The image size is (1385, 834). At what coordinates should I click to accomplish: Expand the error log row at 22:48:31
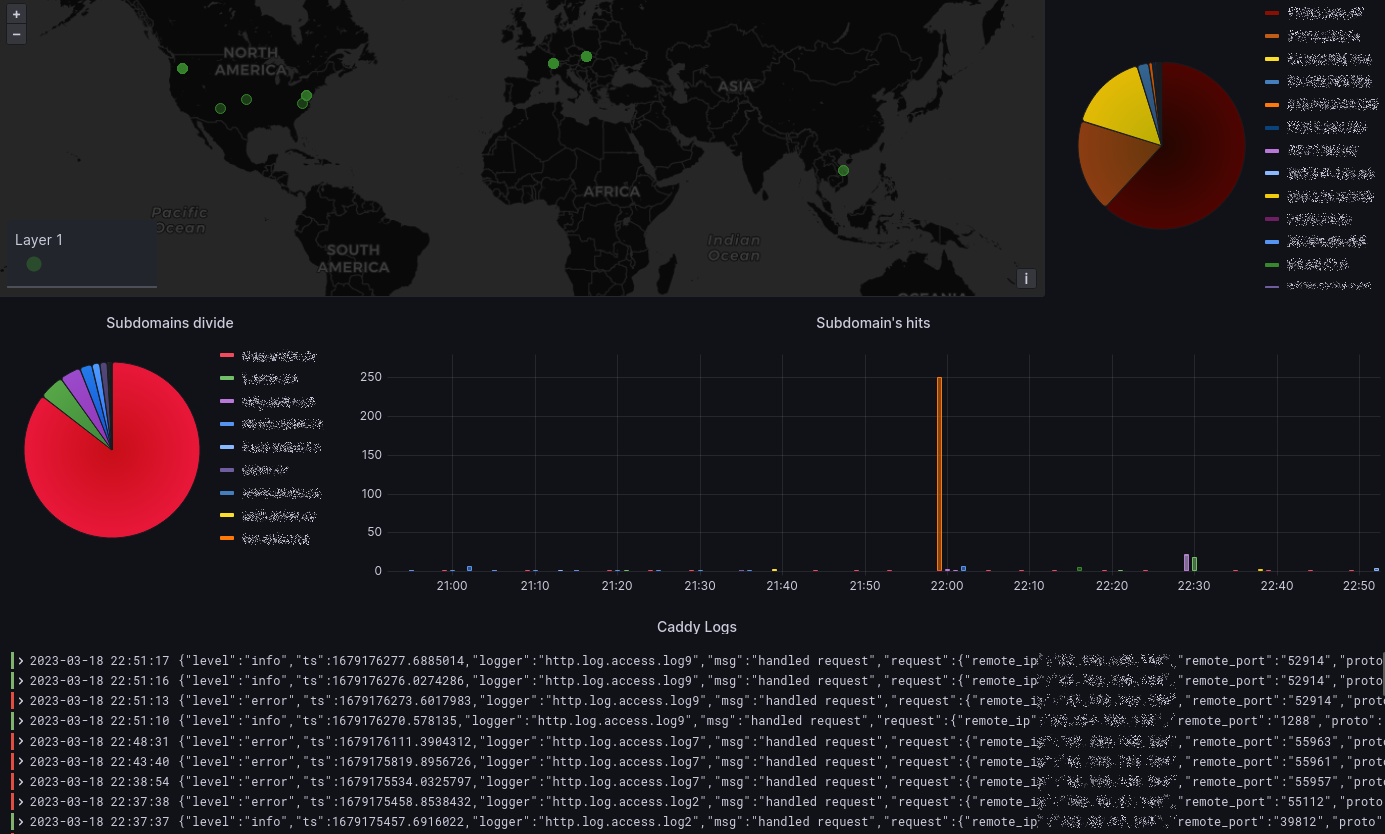pos(21,741)
